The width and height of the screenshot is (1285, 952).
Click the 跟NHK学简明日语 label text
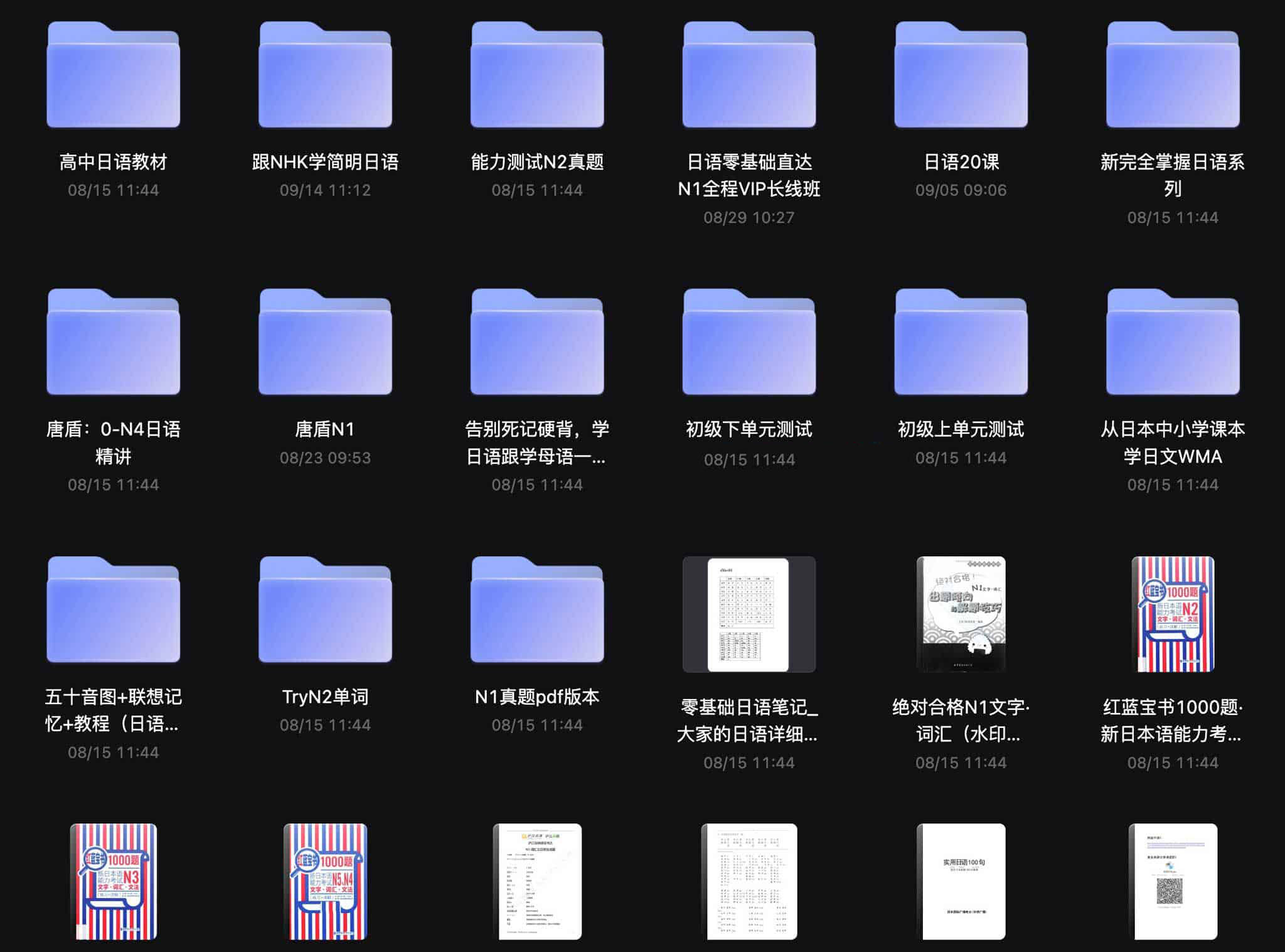coord(325,163)
